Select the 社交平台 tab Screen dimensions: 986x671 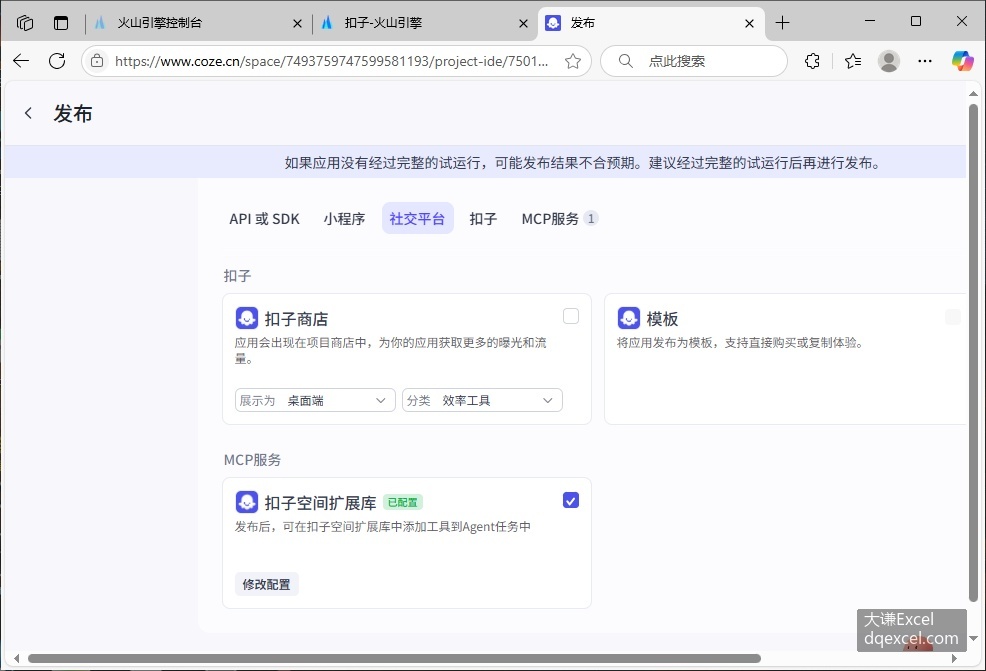[x=417, y=218]
